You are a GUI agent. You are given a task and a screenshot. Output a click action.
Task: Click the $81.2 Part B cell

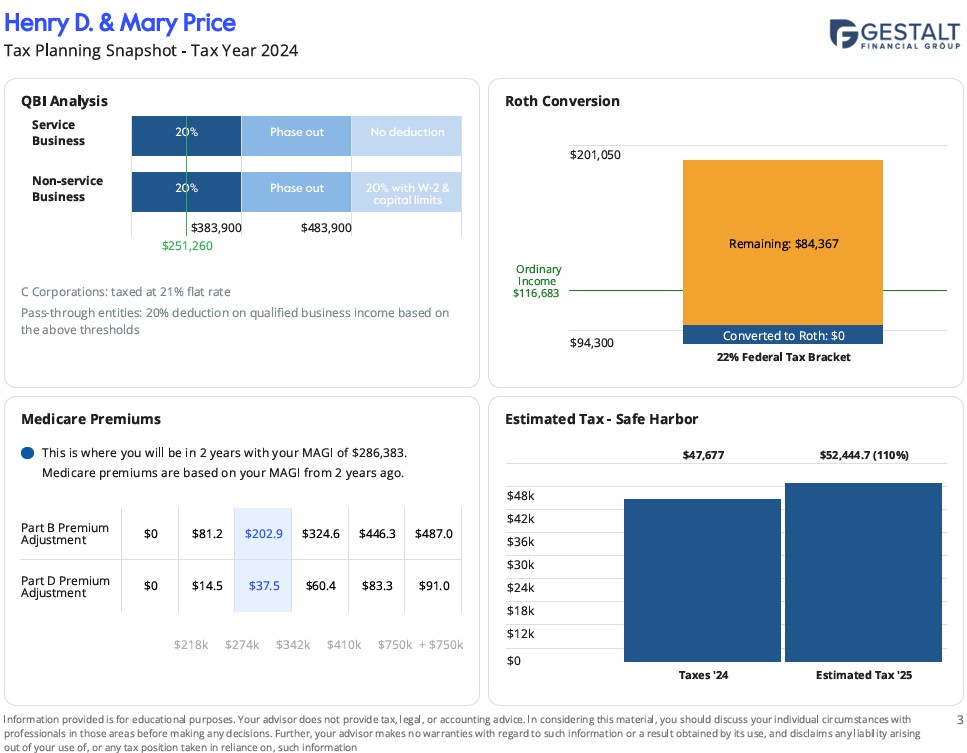[207, 534]
